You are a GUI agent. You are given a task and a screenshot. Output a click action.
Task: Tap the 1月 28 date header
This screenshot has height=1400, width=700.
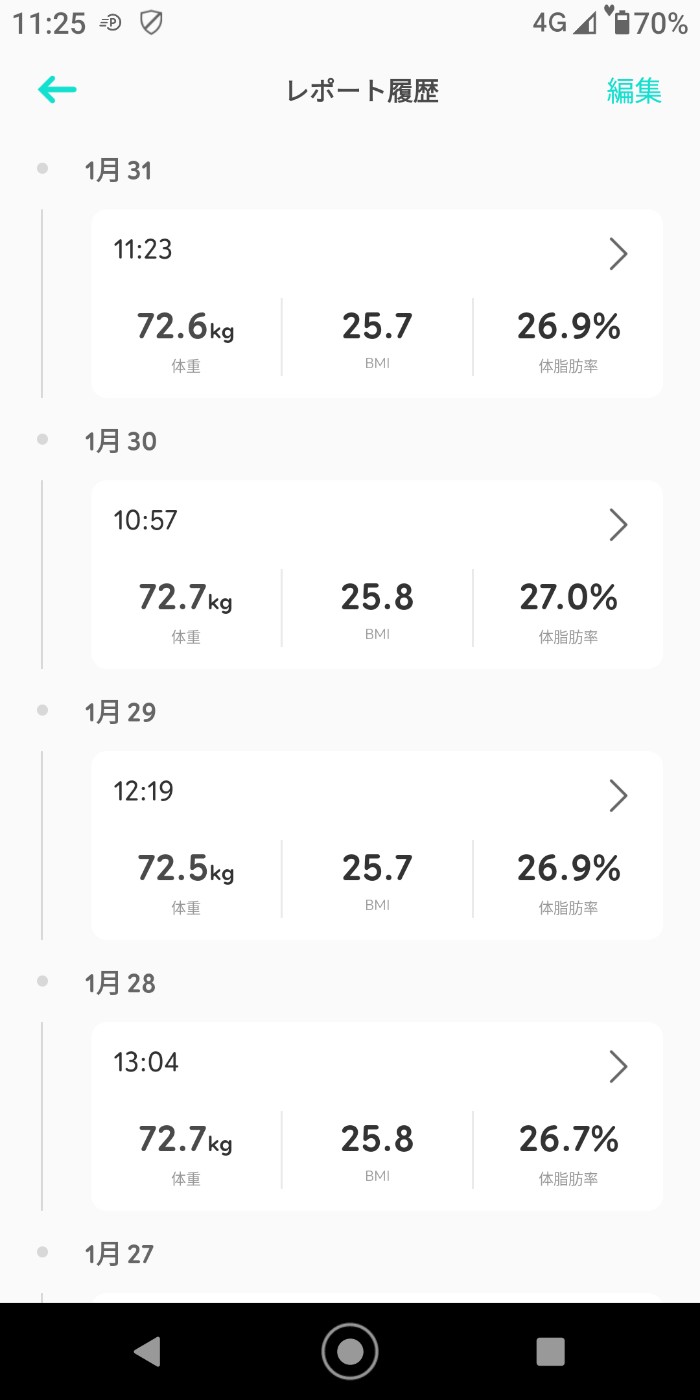pos(120,983)
